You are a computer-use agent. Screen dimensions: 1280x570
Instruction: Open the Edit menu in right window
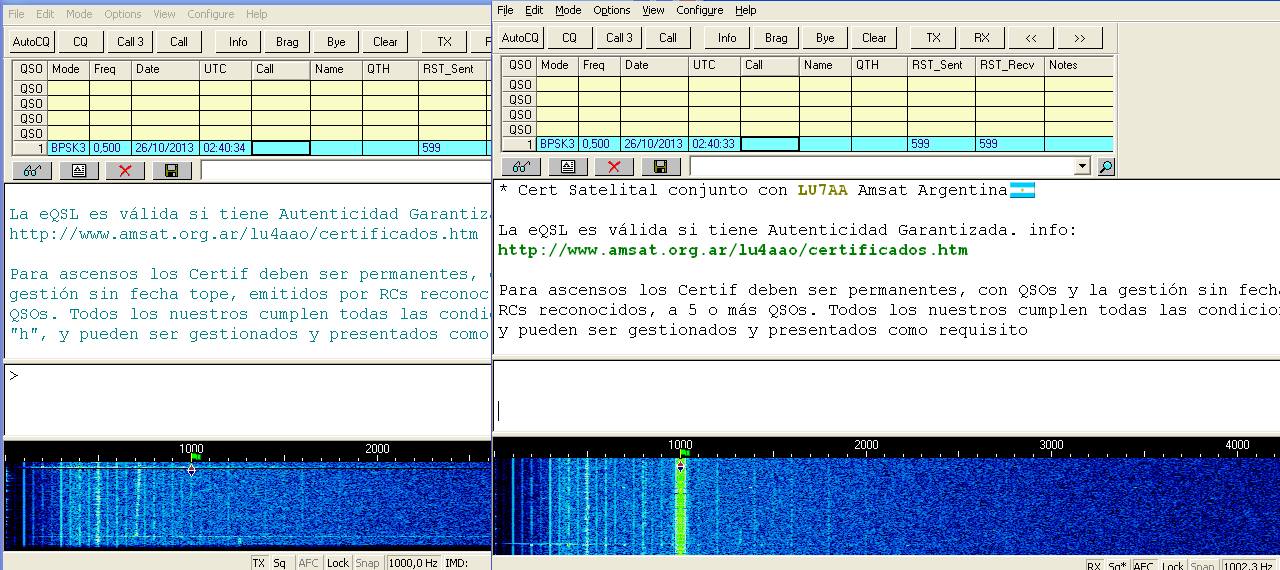click(534, 10)
